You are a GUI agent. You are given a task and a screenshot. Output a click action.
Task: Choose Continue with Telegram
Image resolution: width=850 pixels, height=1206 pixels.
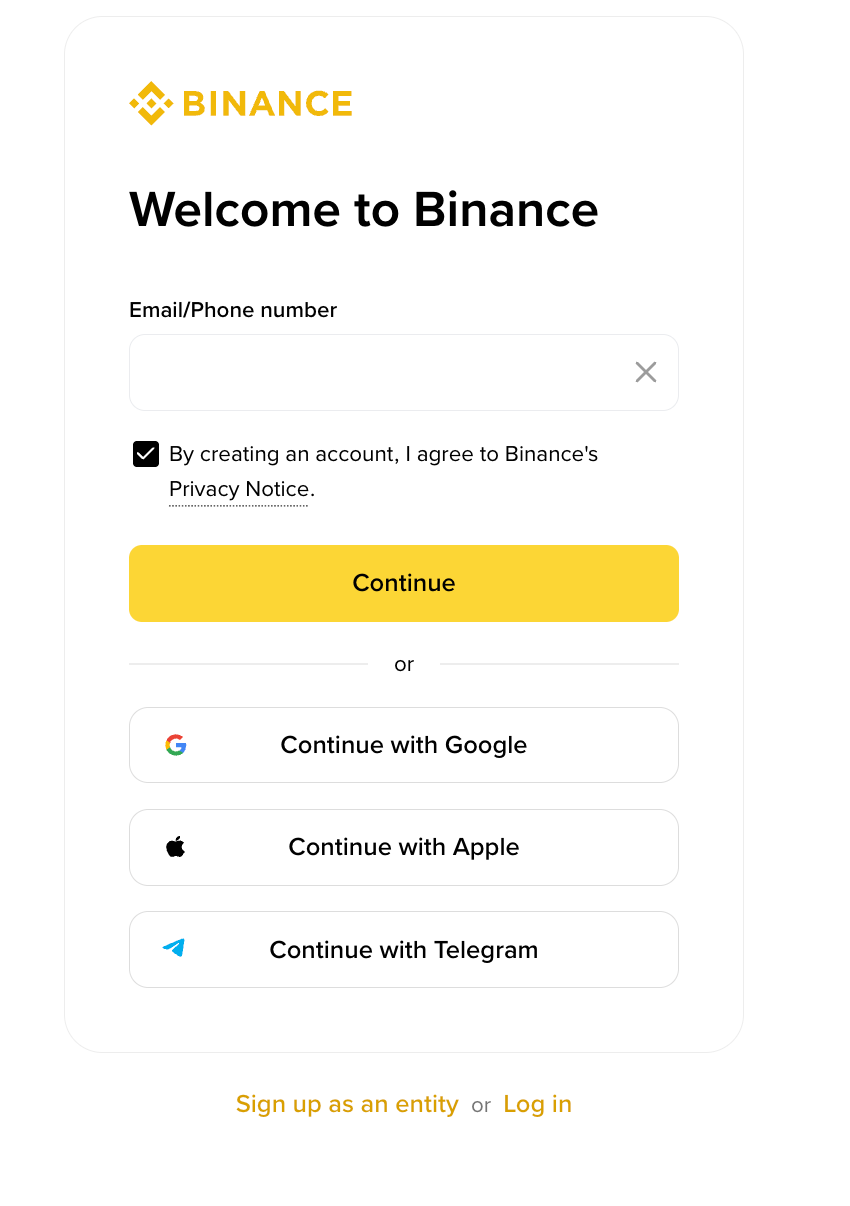tap(404, 949)
